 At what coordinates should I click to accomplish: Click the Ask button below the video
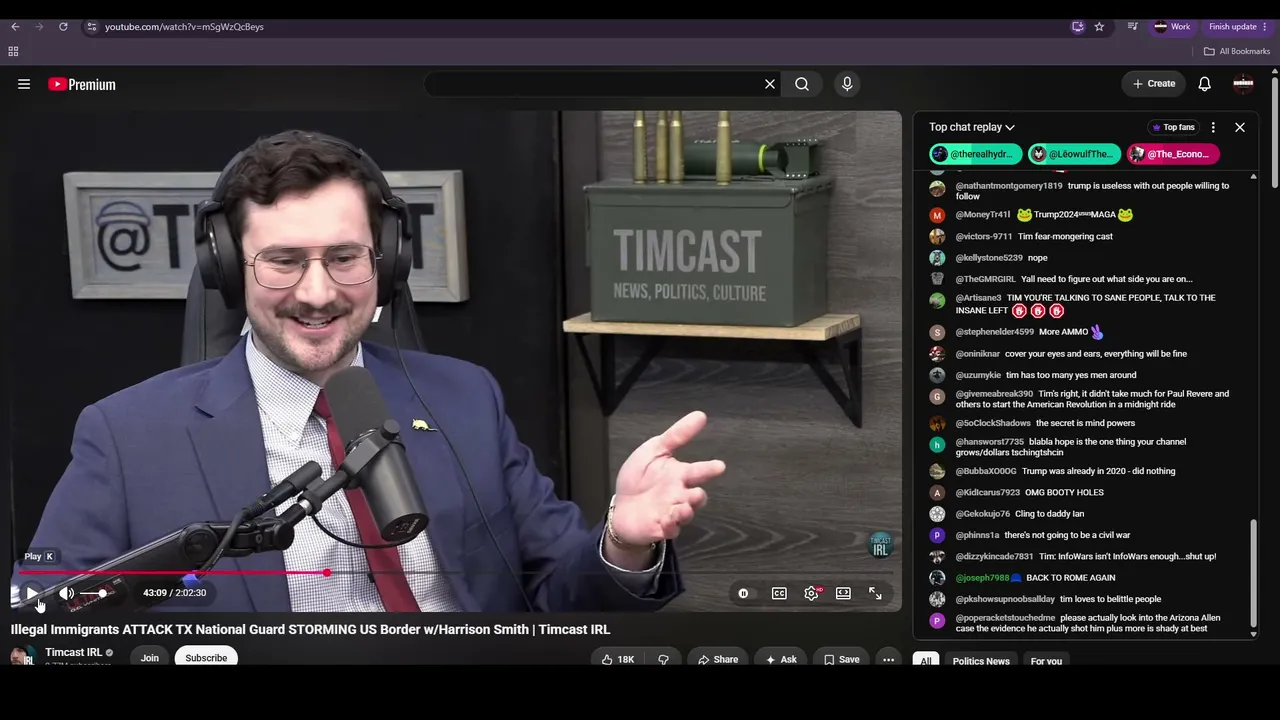(x=781, y=659)
